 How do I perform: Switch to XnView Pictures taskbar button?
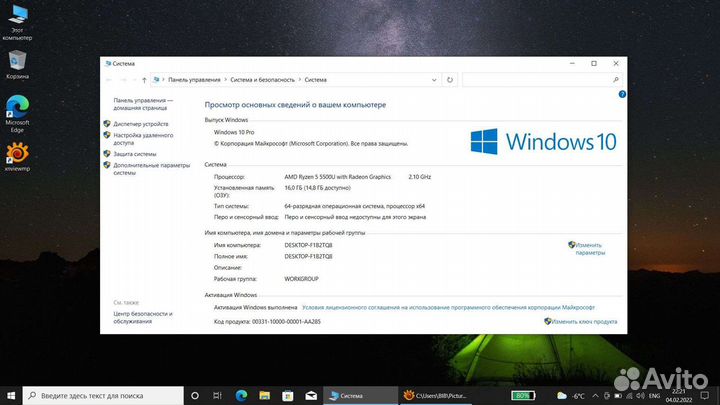click(x=435, y=395)
